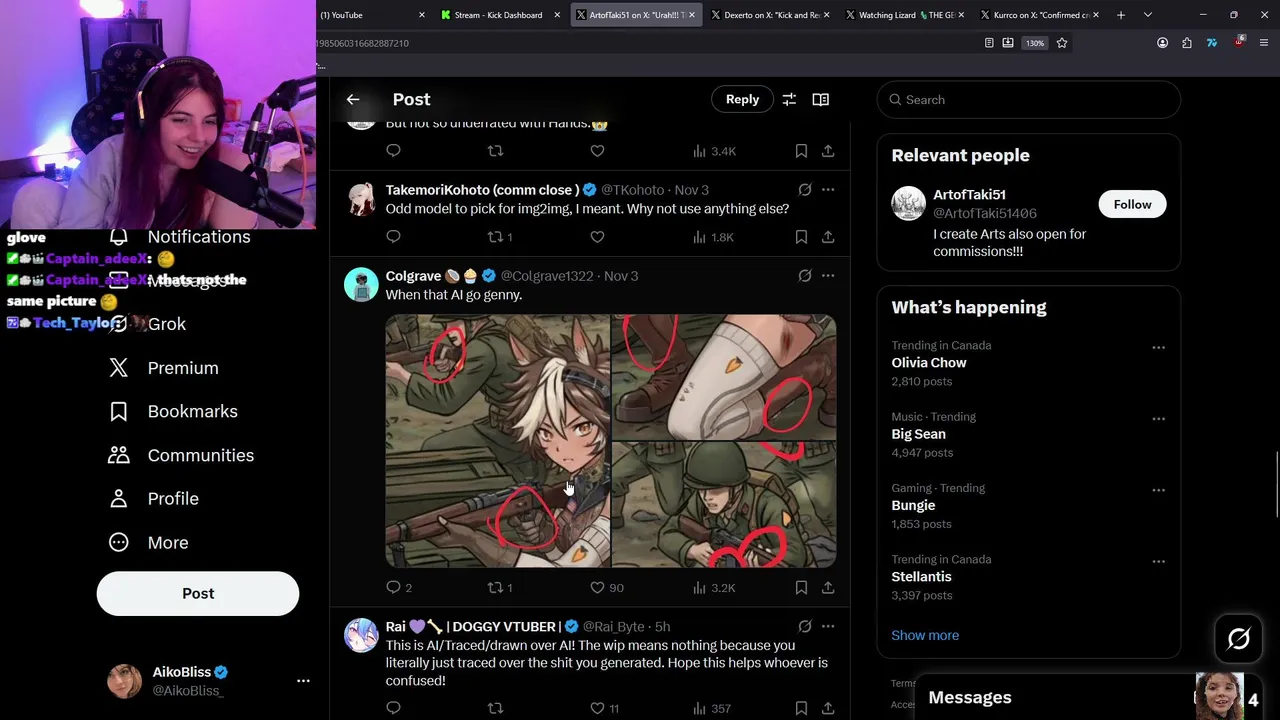Click Show more under What's happening
1280x720 pixels.
[x=925, y=635]
